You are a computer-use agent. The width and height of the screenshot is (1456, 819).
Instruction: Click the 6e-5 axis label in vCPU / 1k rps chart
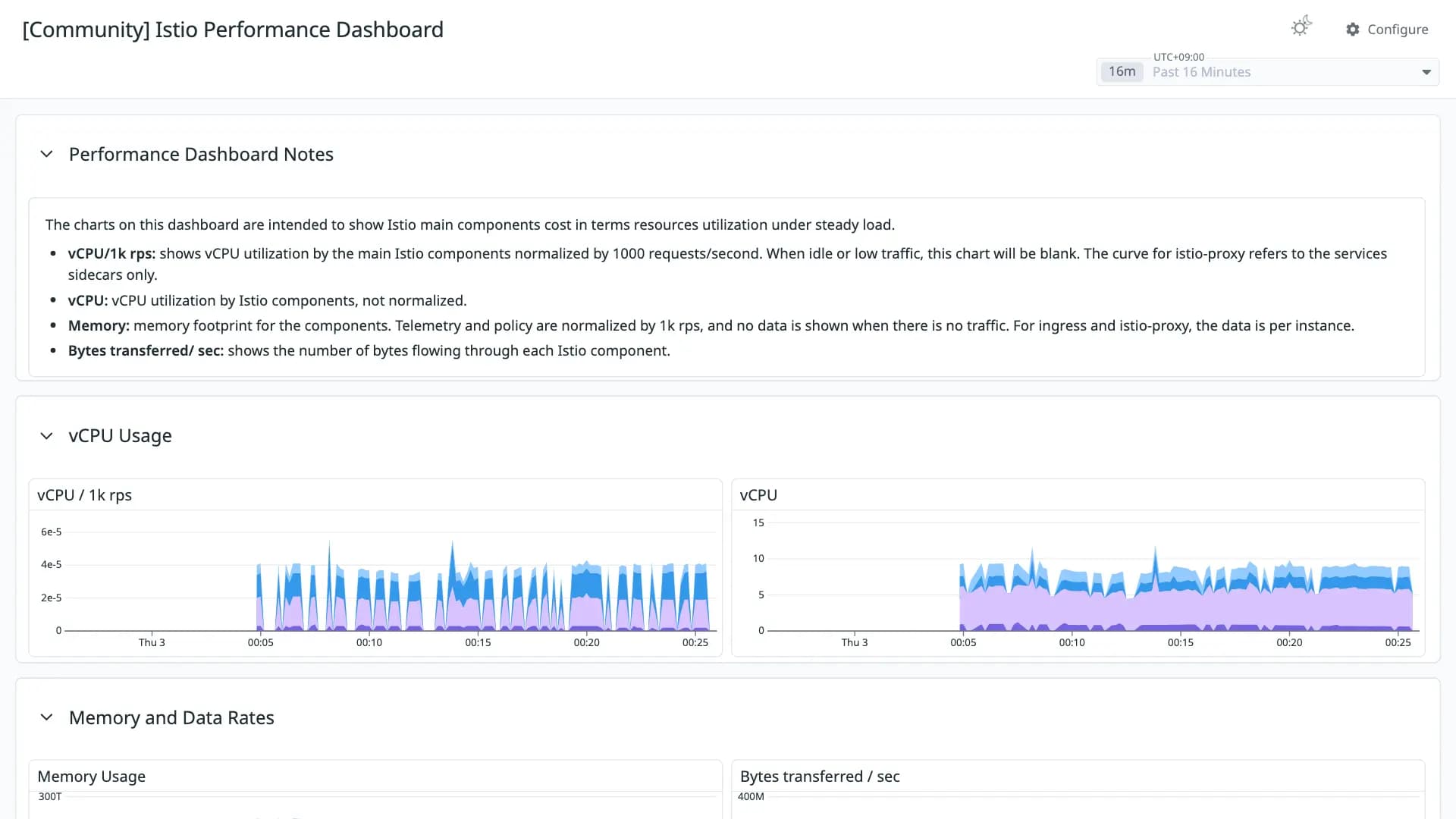point(51,532)
